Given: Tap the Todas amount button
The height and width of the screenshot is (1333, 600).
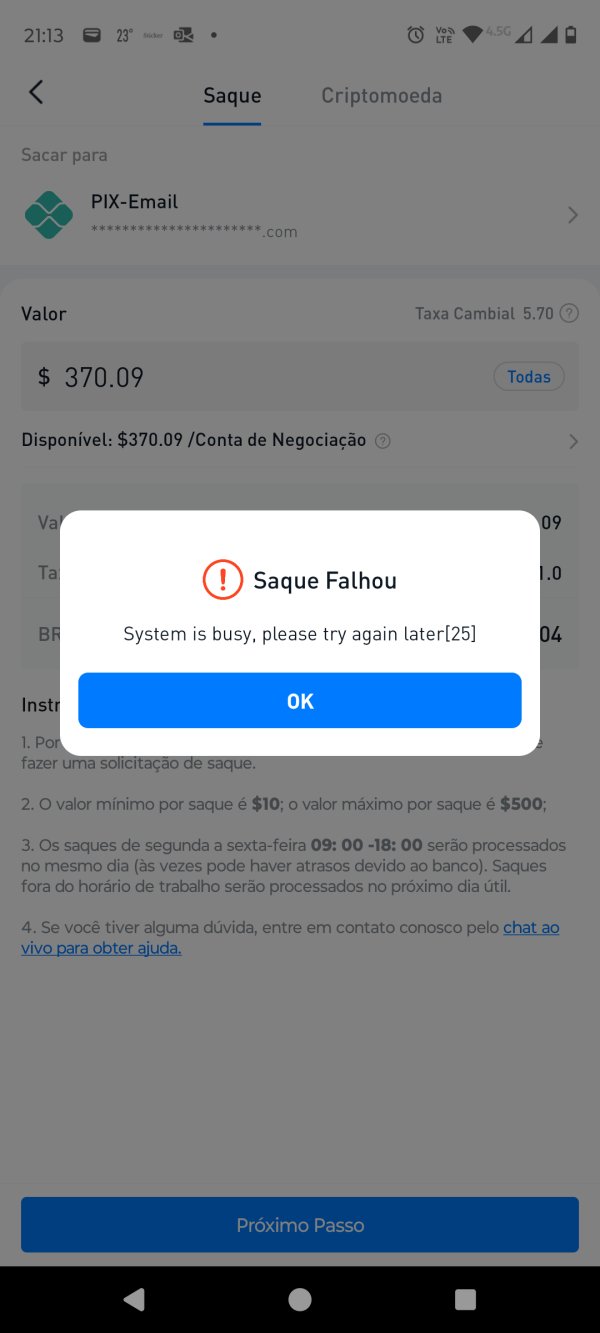Looking at the screenshot, I should point(529,377).
